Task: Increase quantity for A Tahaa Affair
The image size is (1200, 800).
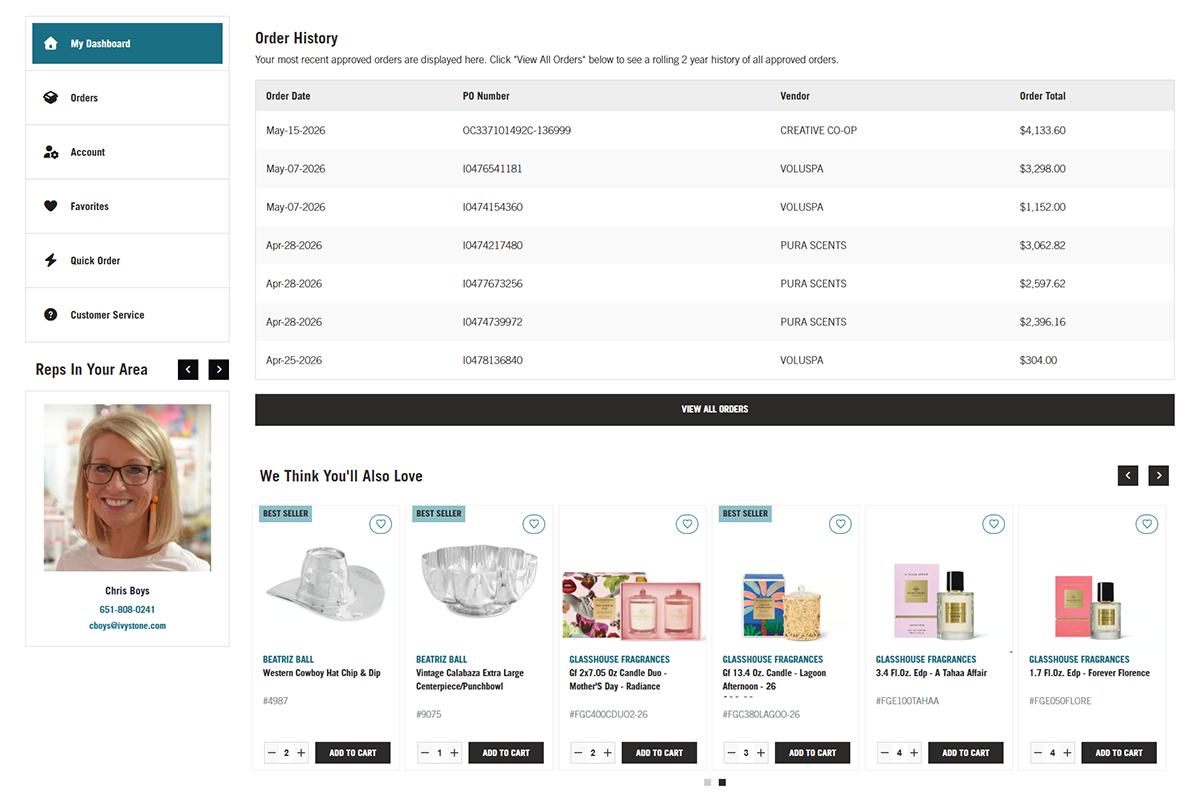Action: 914,753
